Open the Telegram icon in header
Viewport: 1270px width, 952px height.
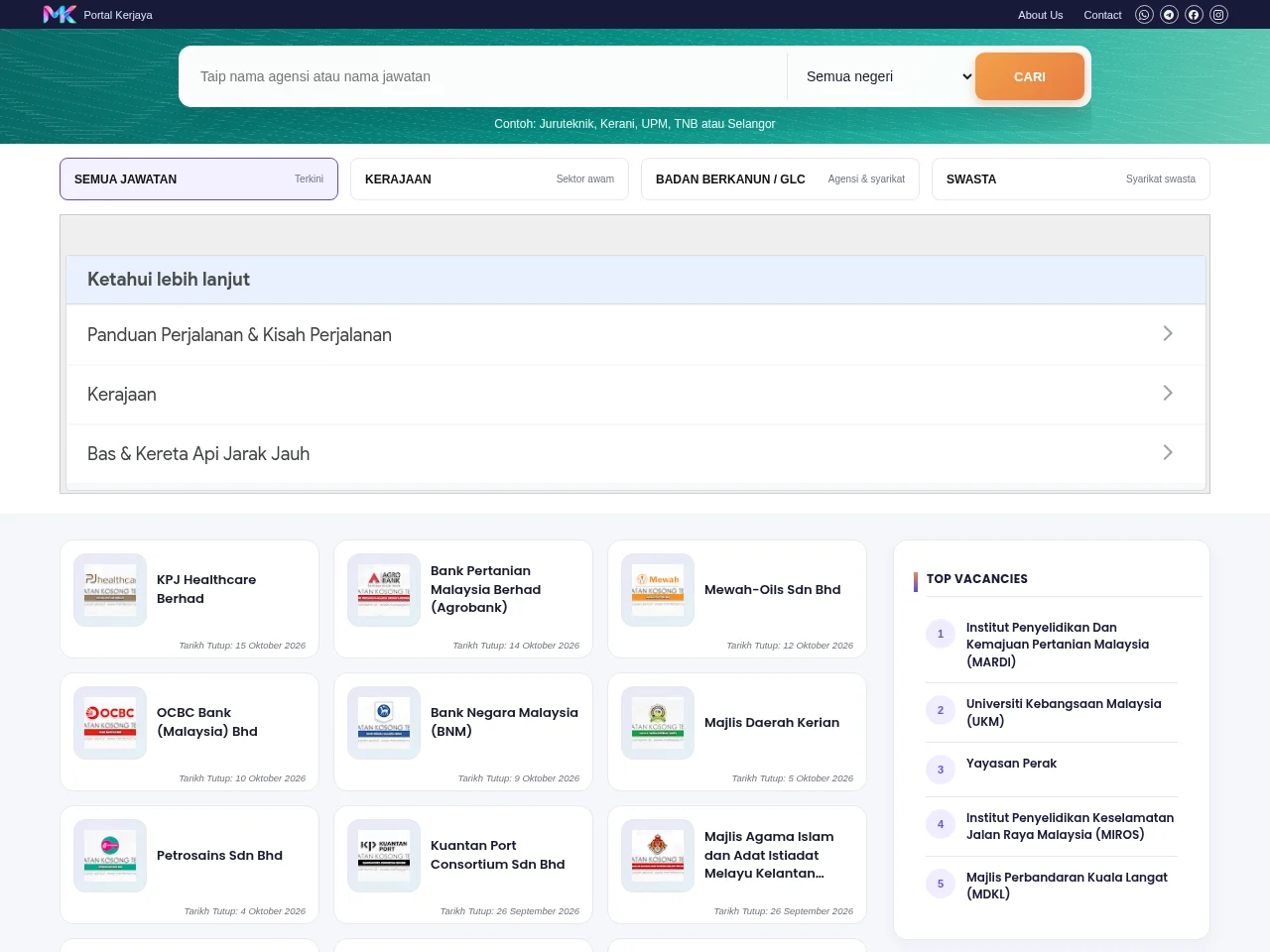click(x=1169, y=15)
